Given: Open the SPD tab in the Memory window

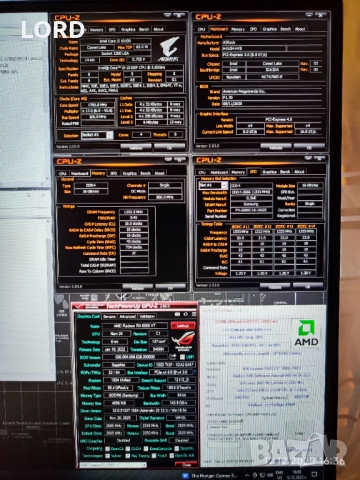Looking at the screenshot, I should [x=113, y=173].
